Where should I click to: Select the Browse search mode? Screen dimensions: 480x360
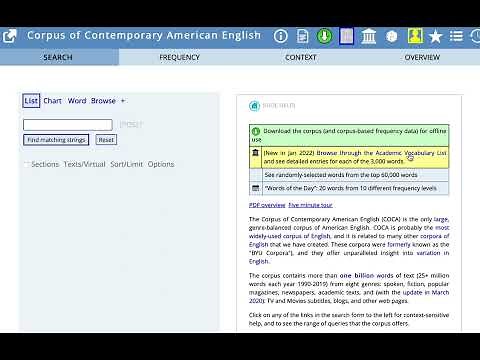(x=103, y=101)
